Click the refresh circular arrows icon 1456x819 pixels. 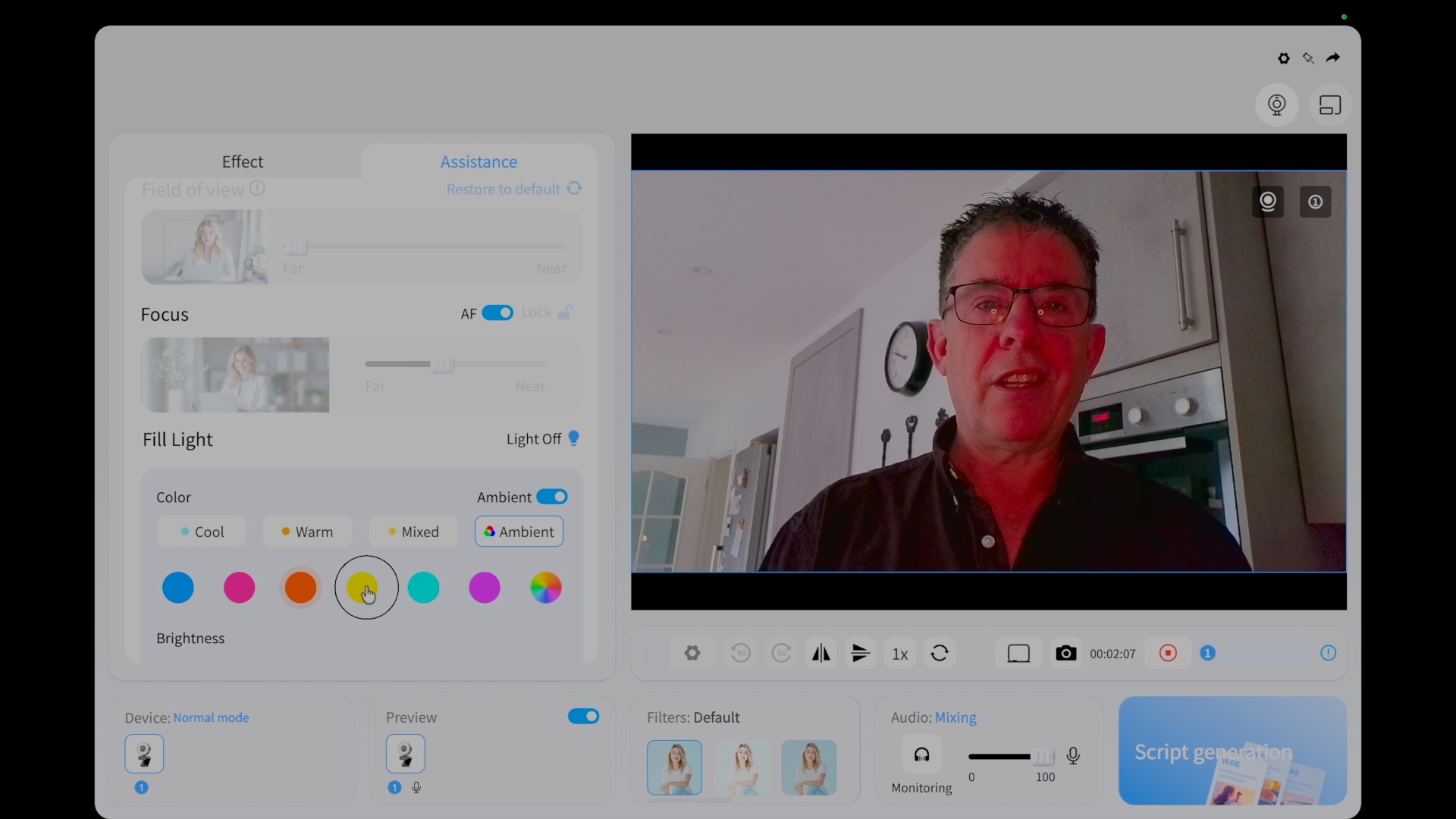click(x=940, y=653)
